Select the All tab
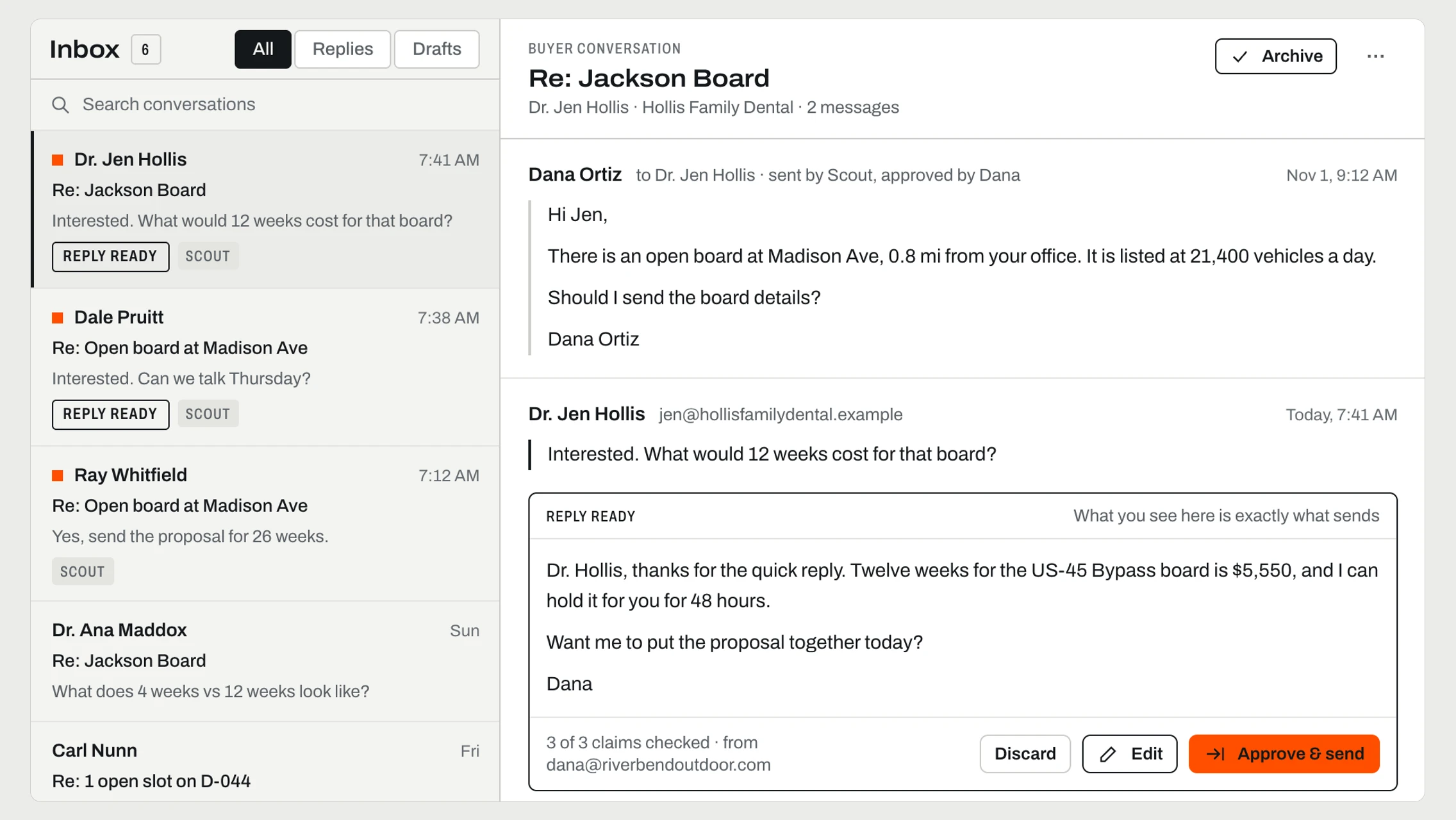The height and width of the screenshot is (820, 1456). 263,49
